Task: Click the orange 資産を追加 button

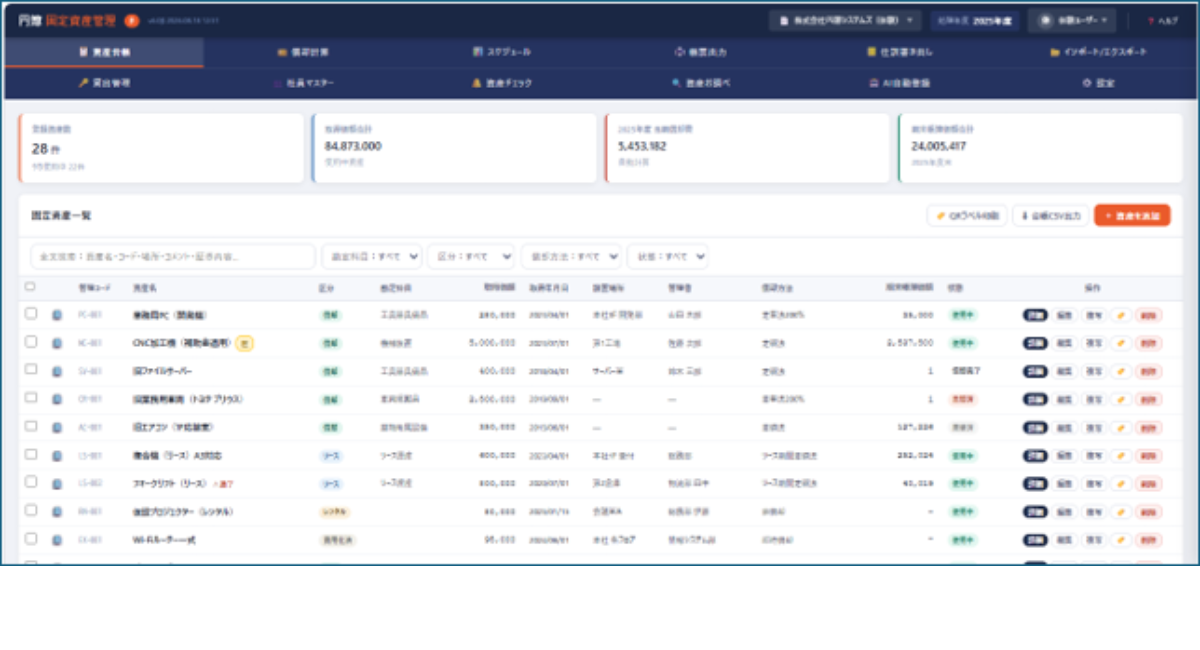Action: 1132,215
